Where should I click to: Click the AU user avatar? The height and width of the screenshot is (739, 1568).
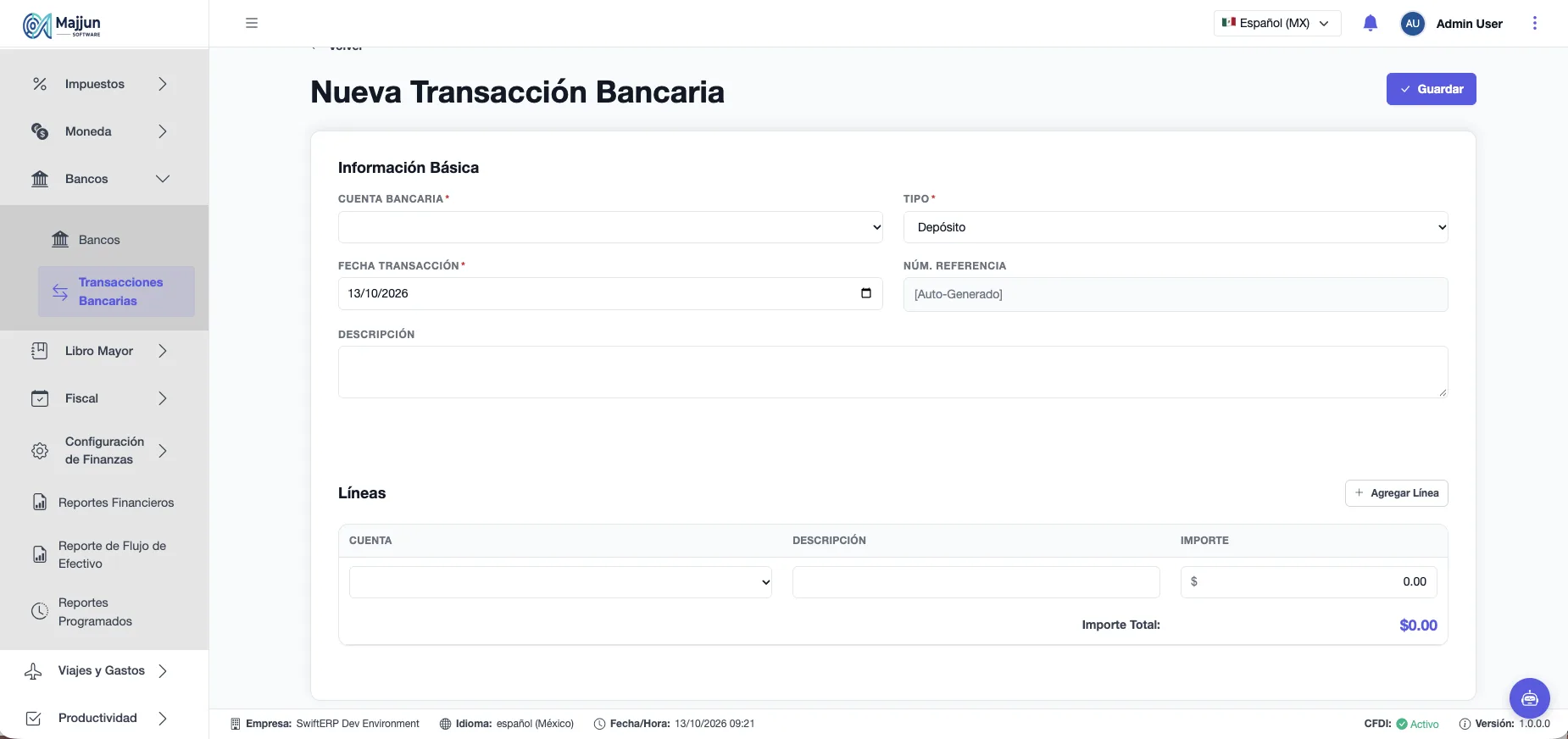click(x=1412, y=24)
